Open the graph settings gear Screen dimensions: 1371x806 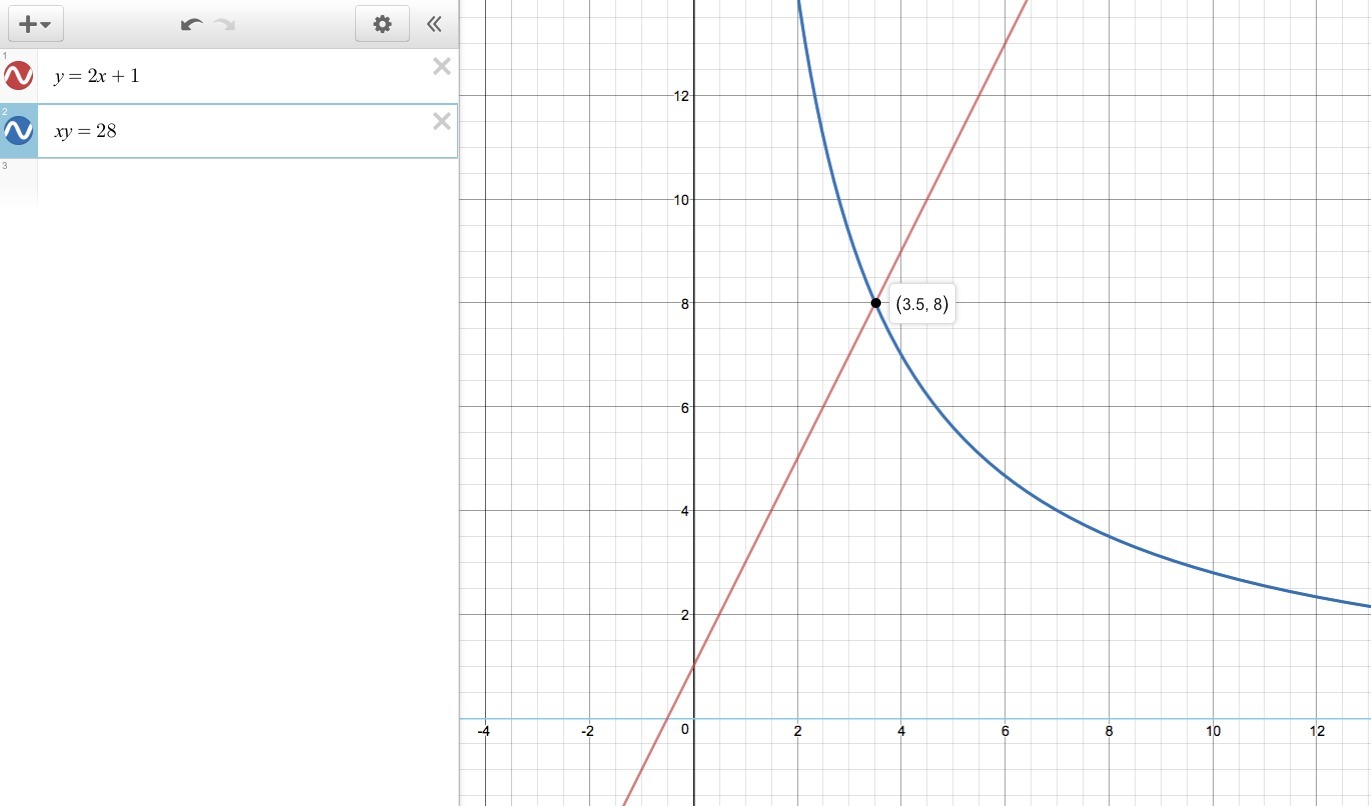point(382,24)
